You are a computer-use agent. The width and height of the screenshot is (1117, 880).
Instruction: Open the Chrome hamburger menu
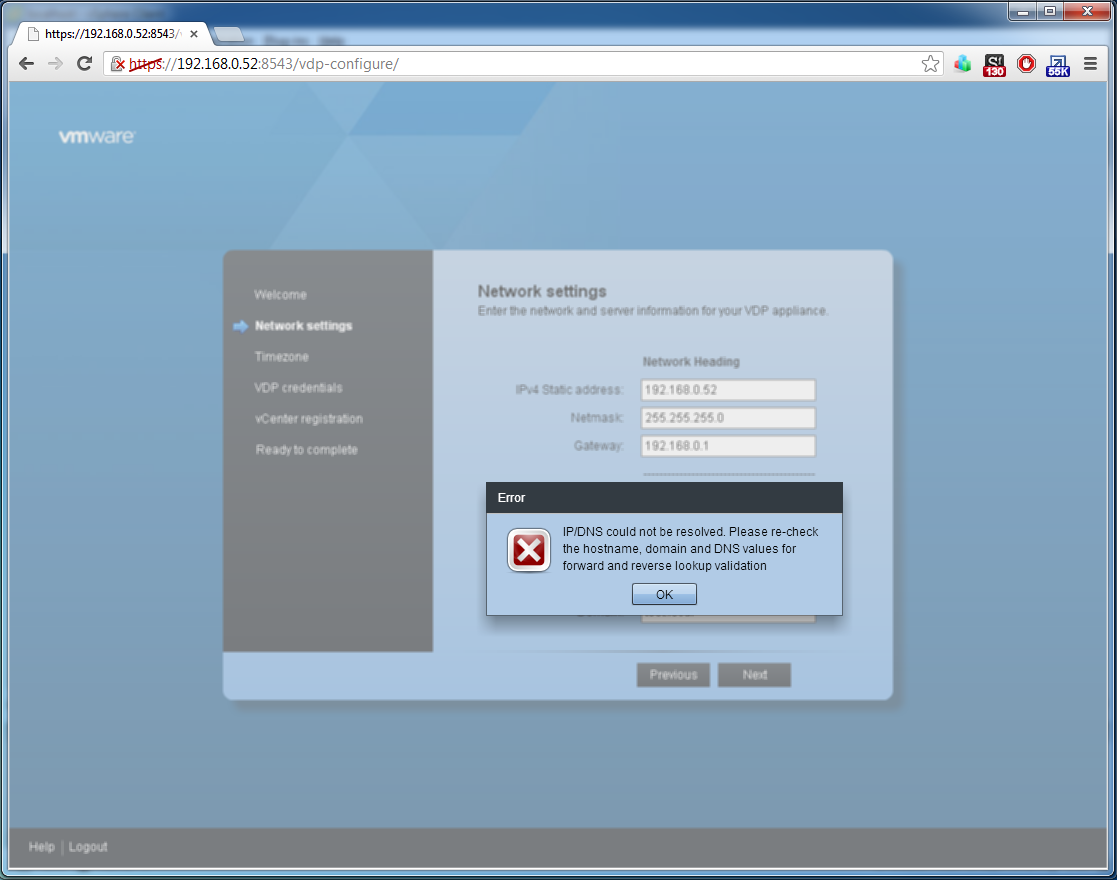click(1090, 64)
